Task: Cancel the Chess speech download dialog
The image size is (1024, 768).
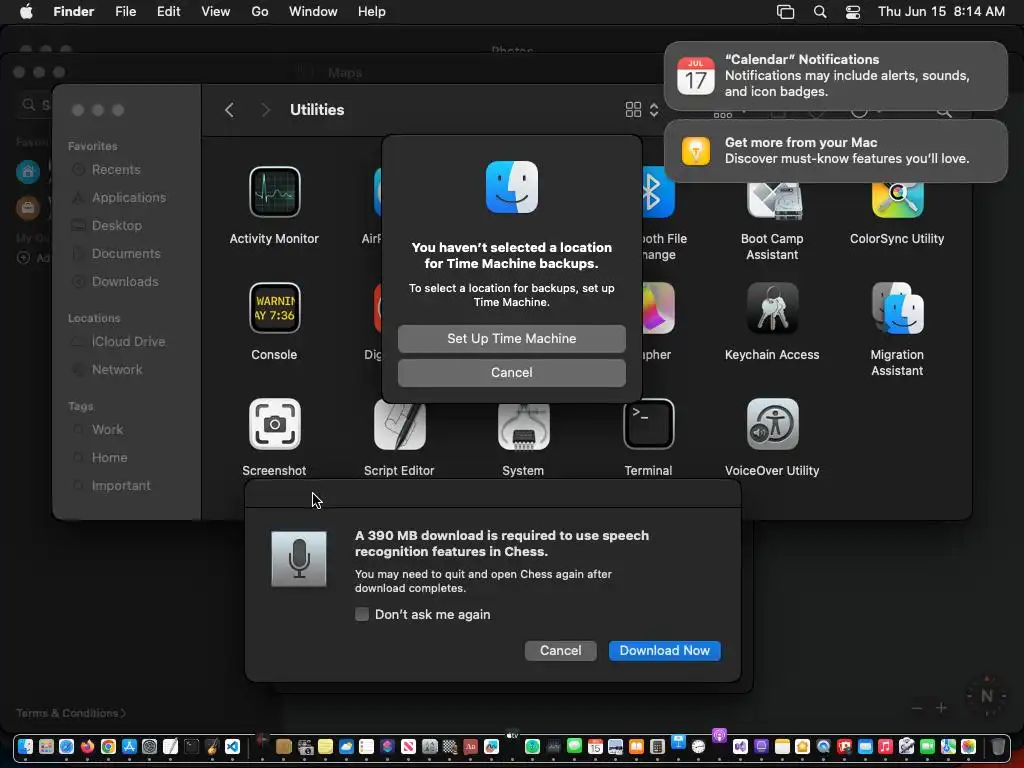Action: point(560,650)
